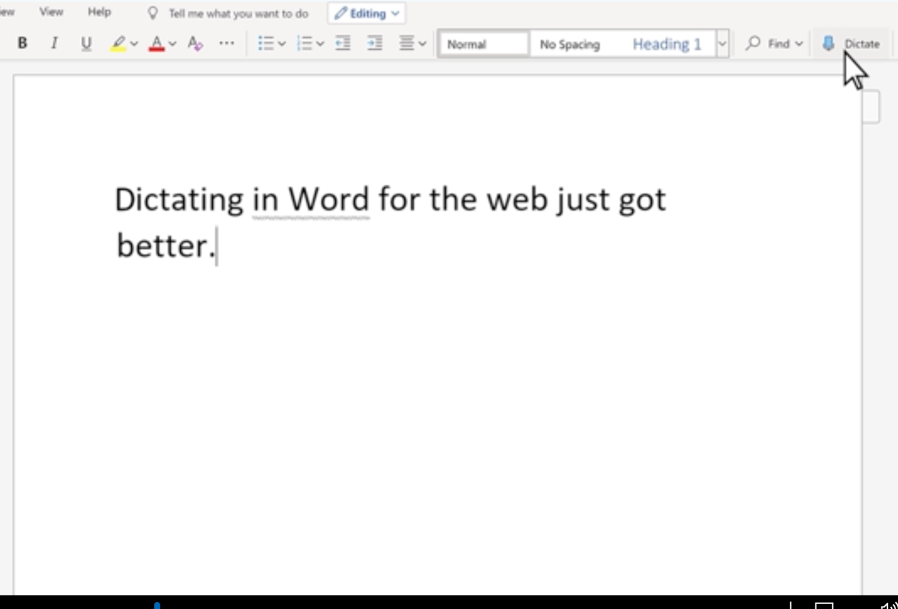
Task: Click the word 'better.' in the document
Action: (166, 246)
